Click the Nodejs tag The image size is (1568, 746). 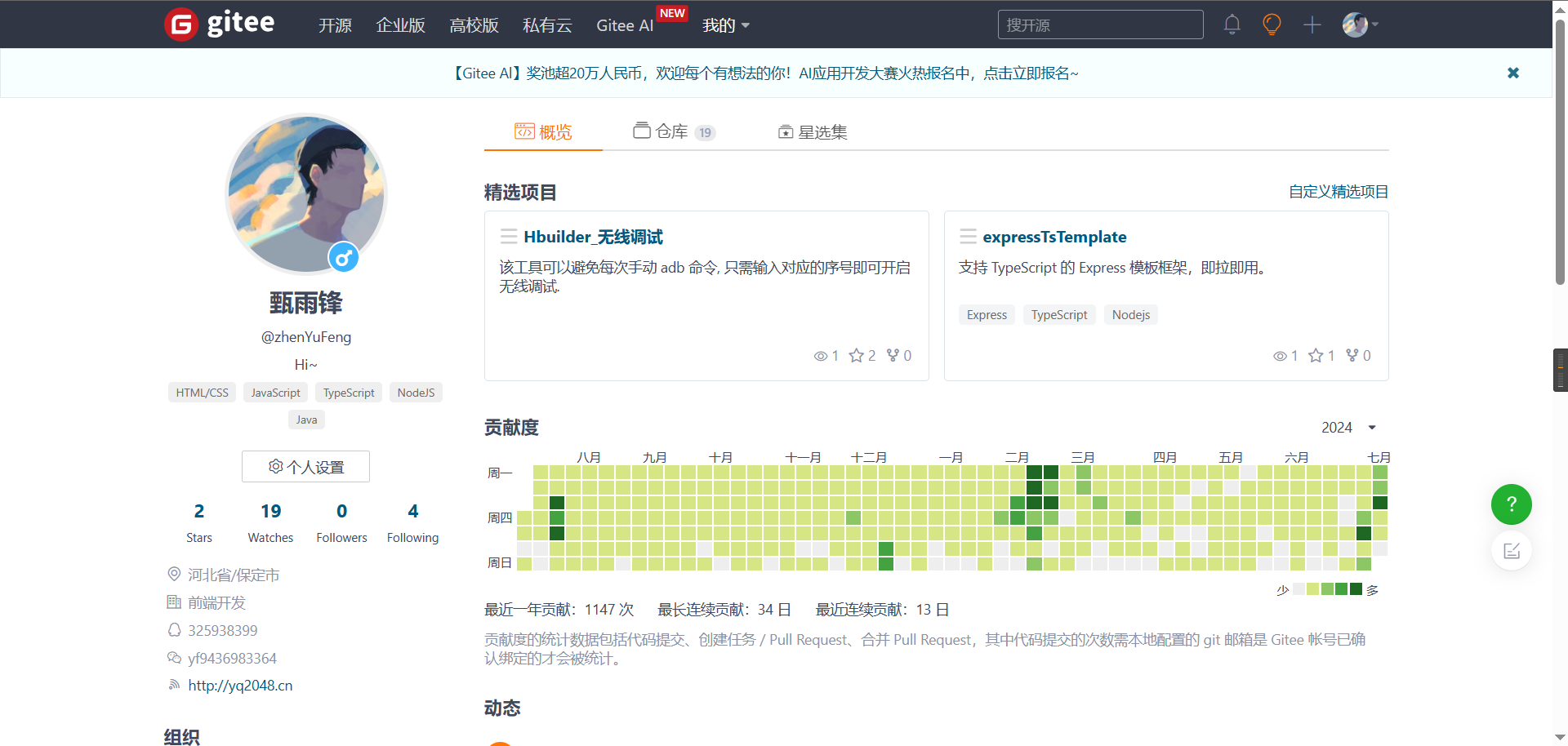point(1131,315)
